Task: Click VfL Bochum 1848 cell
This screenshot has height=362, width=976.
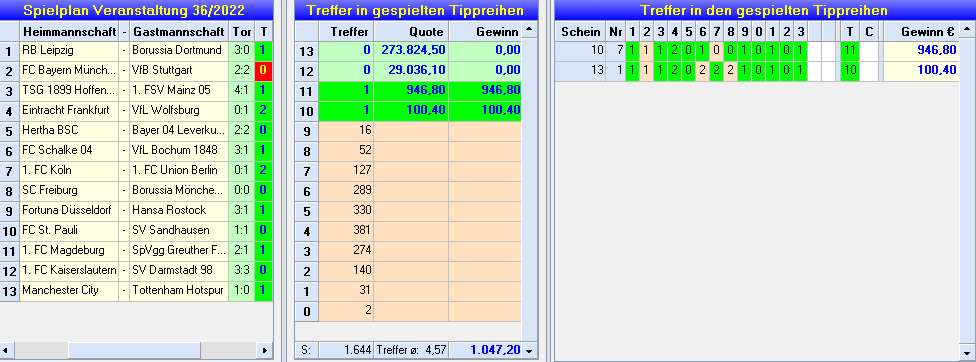Action: 179,151
